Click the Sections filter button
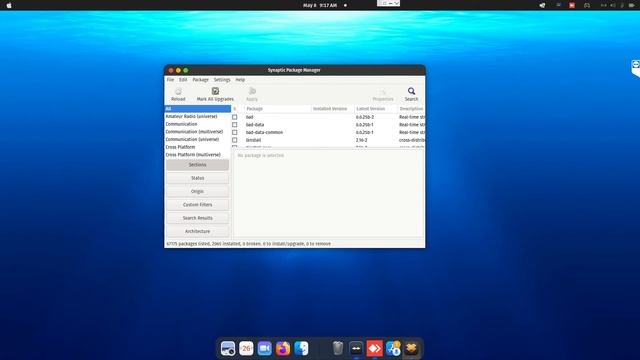640x360 pixels. [x=198, y=165]
